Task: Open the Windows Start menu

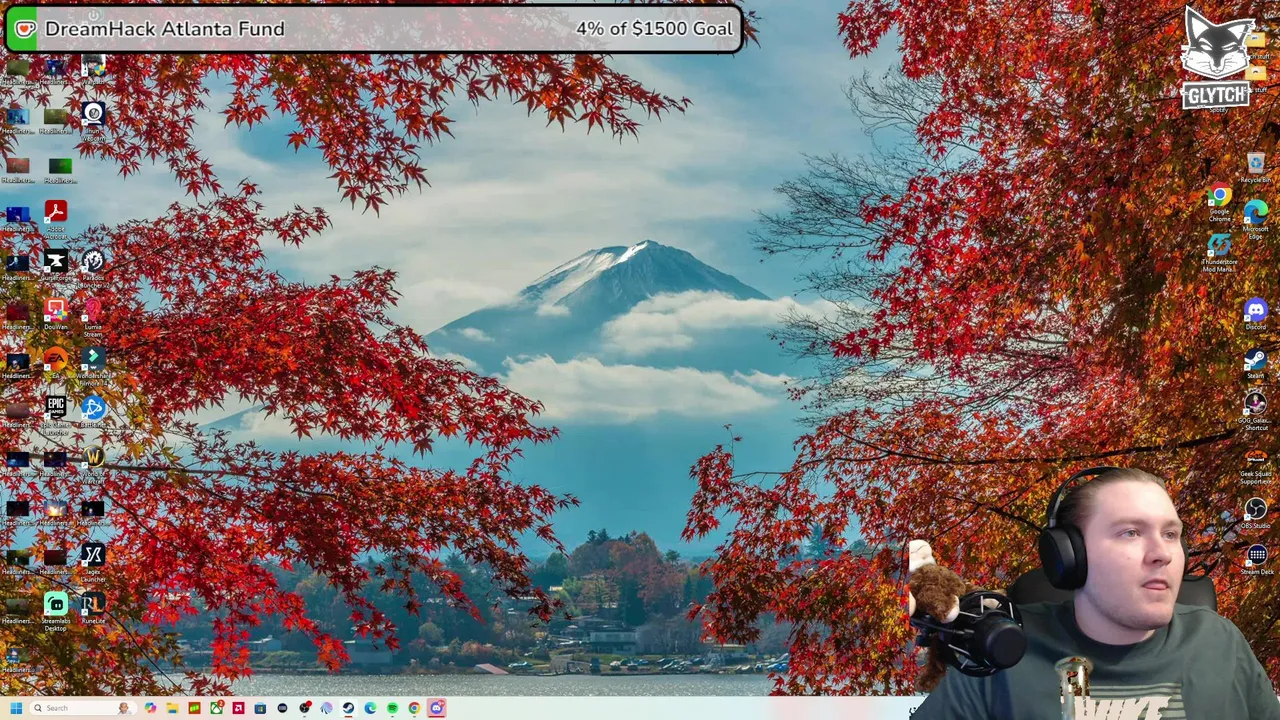Action: [16, 708]
